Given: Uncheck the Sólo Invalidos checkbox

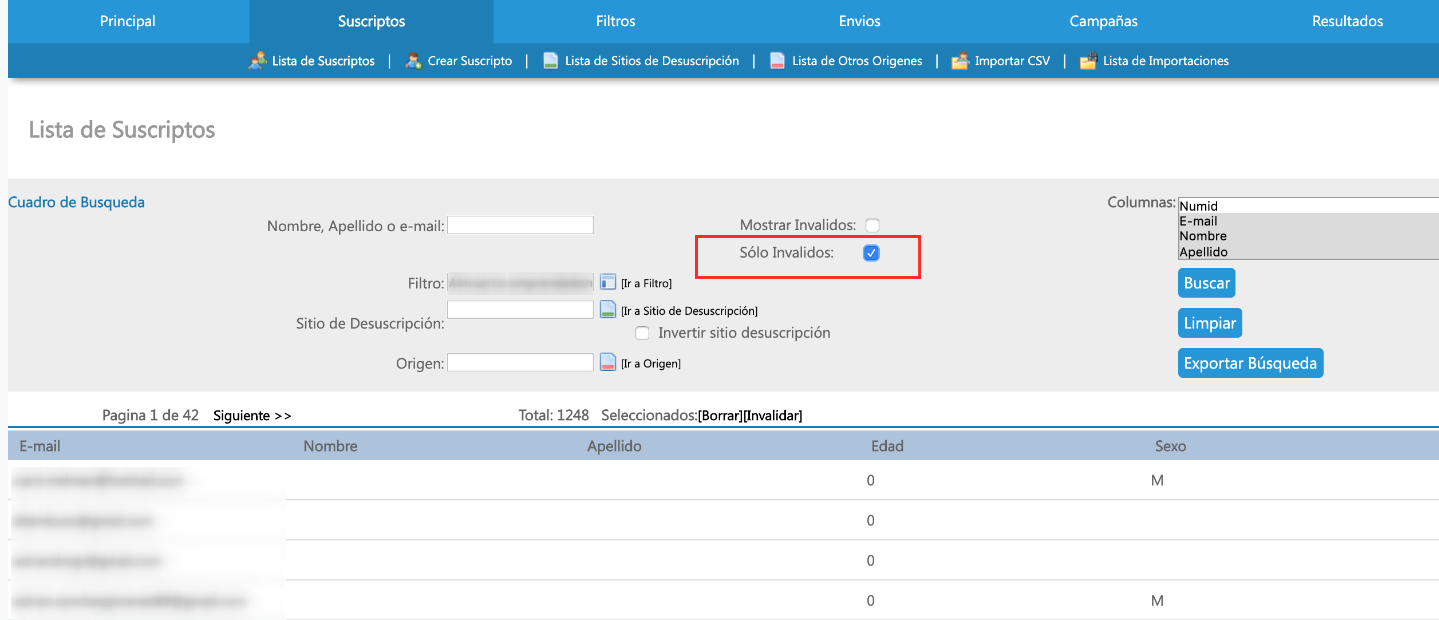Looking at the screenshot, I should tap(872, 253).
